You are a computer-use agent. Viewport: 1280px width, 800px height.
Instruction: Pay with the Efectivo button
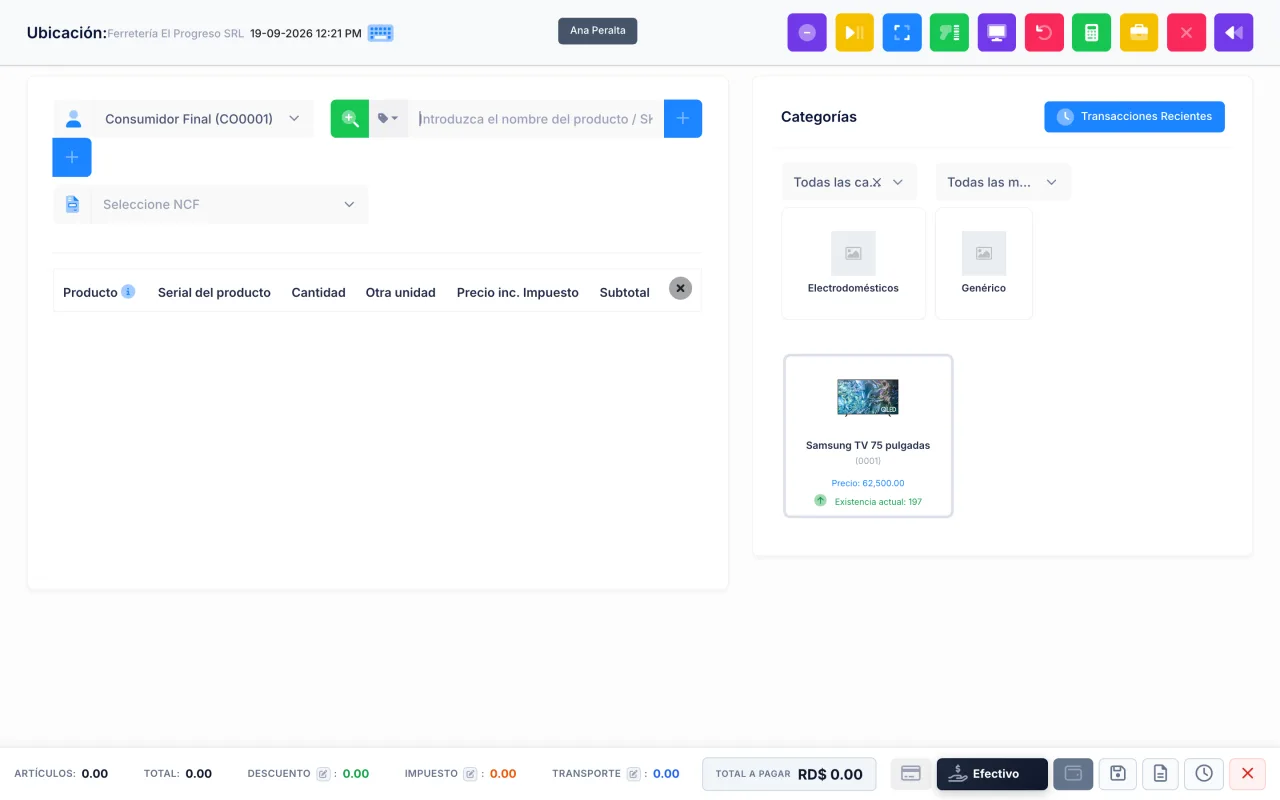(992, 774)
